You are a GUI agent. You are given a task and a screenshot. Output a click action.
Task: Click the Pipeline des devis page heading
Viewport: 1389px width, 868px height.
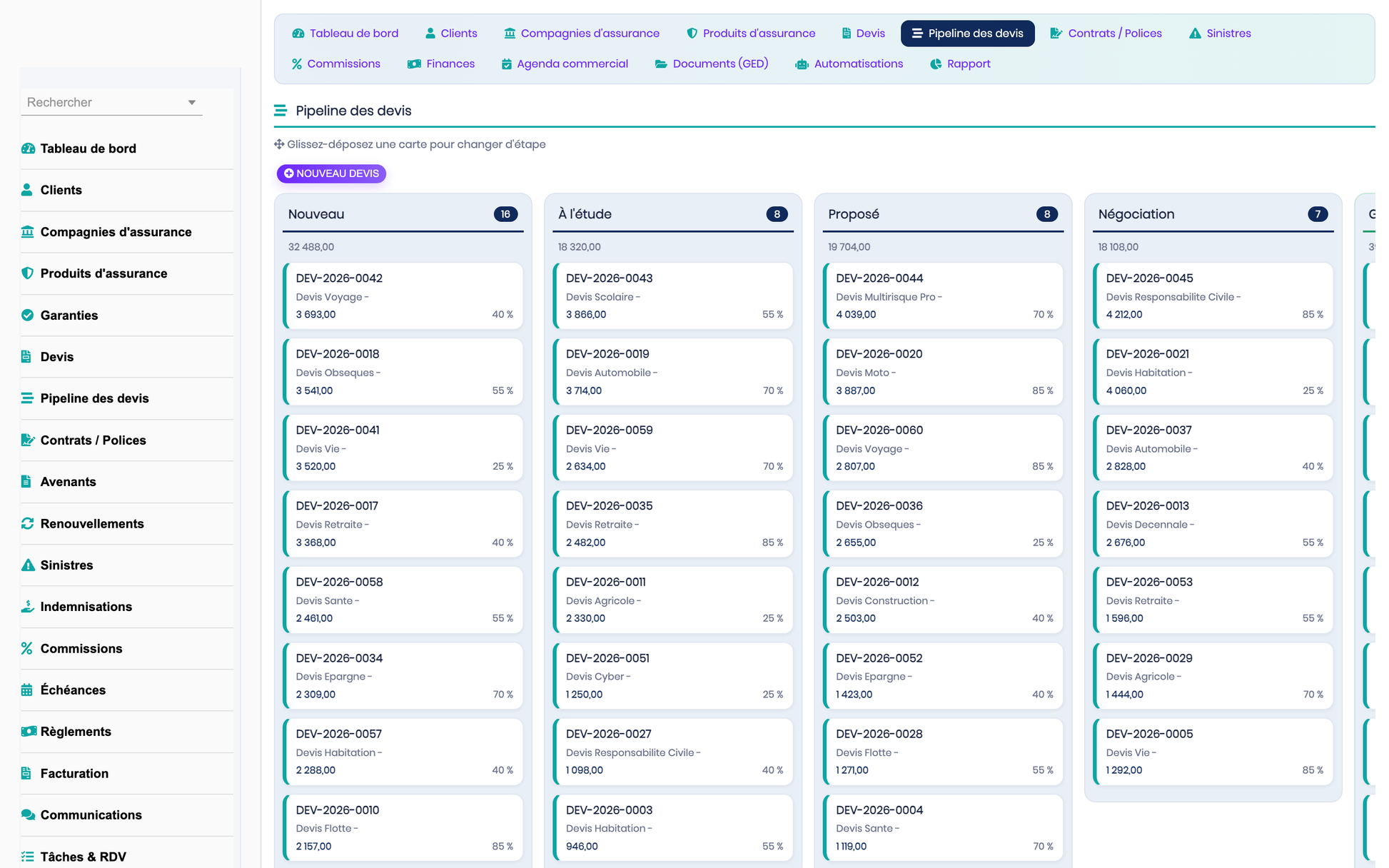[353, 111]
